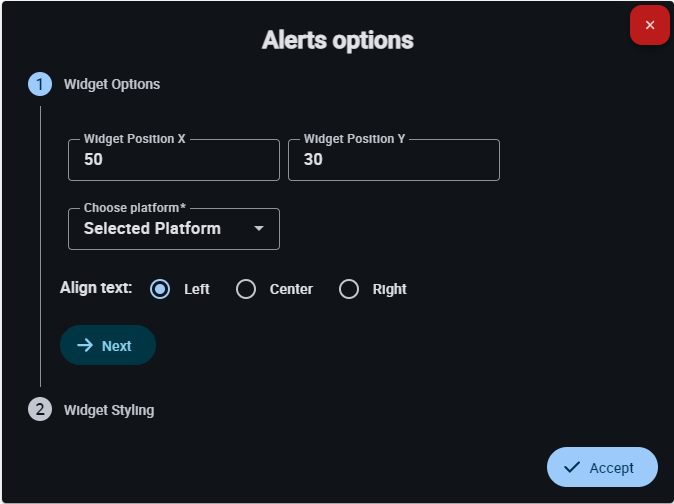Click the step 1 number circle
Image resolution: width=674 pixels, height=504 pixels.
pyautogui.click(x=40, y=84)
